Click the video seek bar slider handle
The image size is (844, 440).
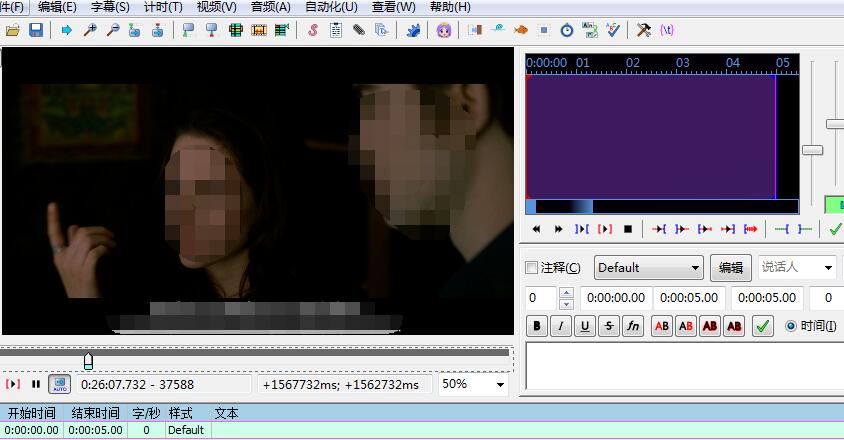(x=88, y=360)
